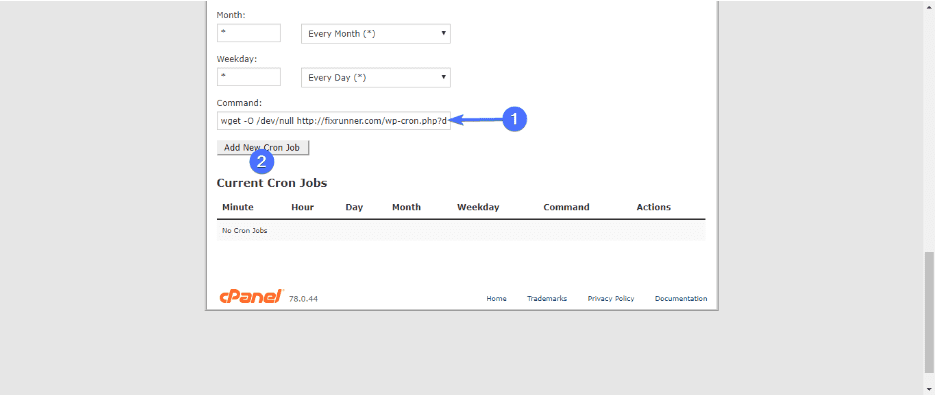Click the Actions column header
Viewport: 937px width, 398px height.
(x=654, y=207)
